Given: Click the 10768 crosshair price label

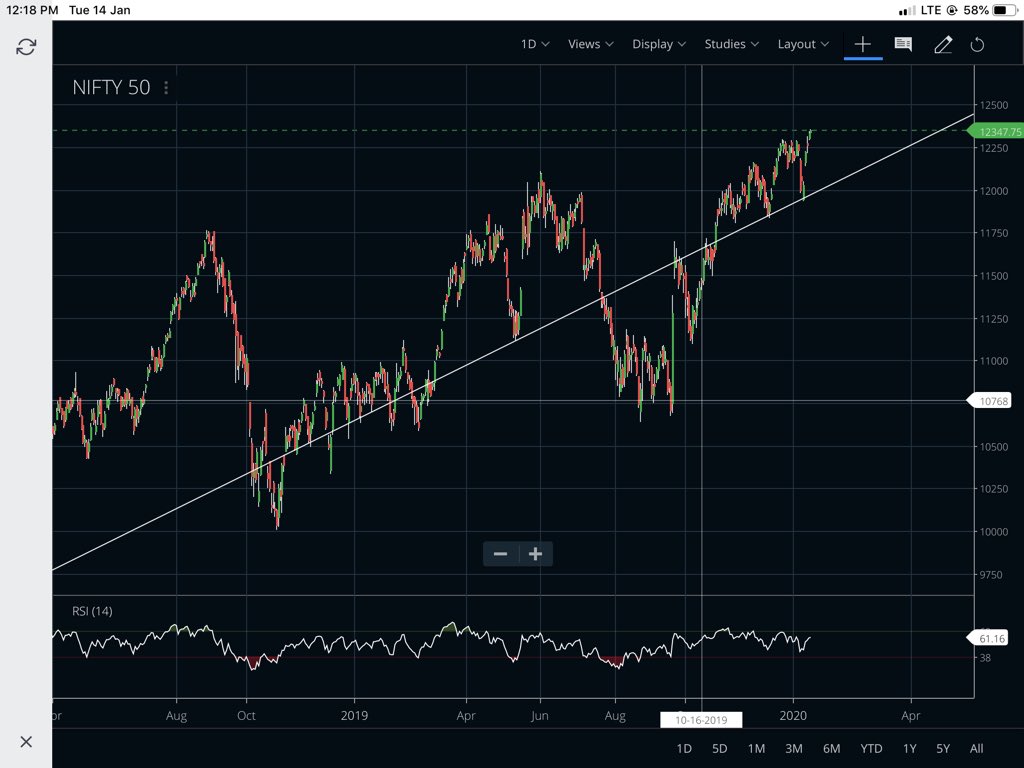Looking at the screenshot, I should [990, 400].
